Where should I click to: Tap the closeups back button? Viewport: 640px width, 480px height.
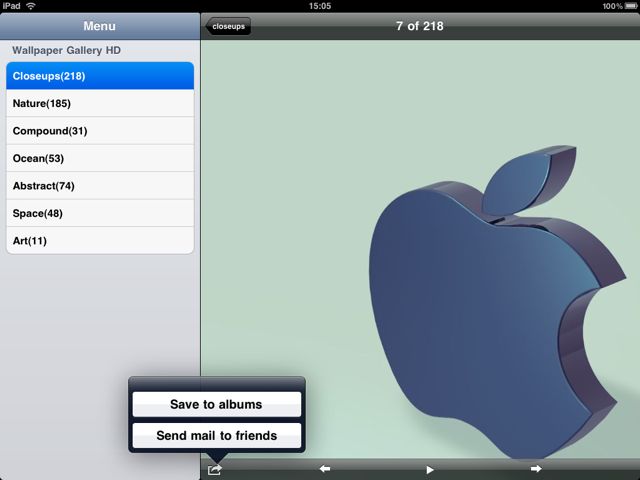click(228, 27)
